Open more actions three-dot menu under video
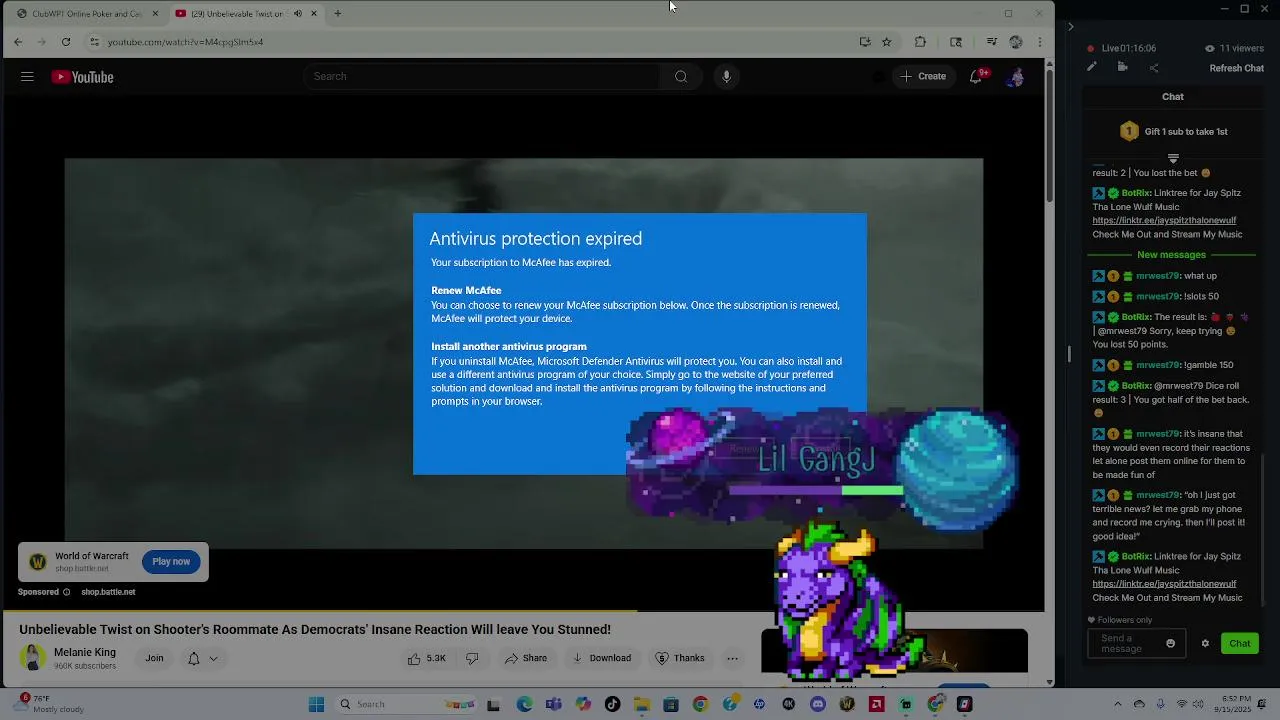Image resolution: width=1280 pixels, height=720 pixels. point(732,658)
